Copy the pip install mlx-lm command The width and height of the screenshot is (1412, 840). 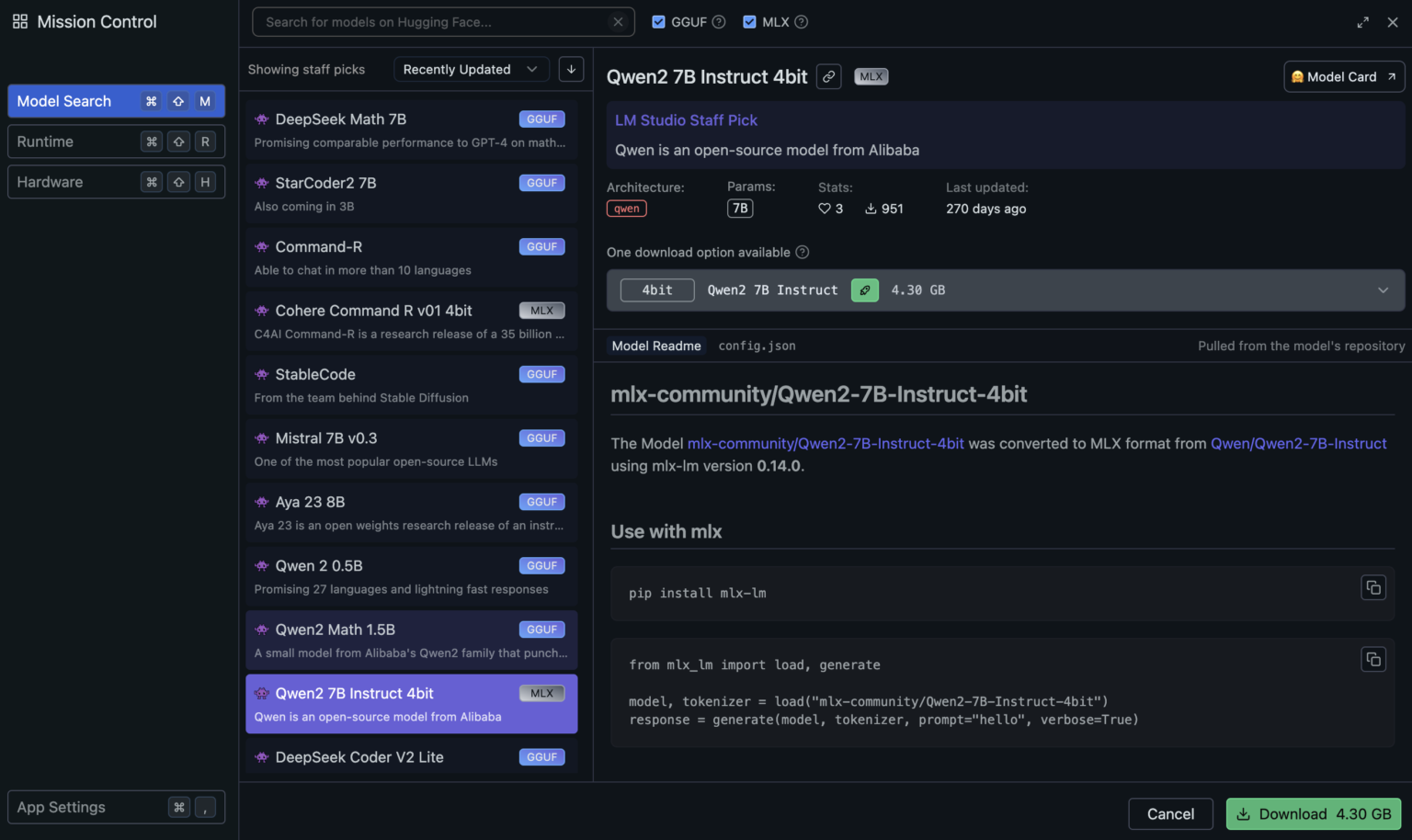point(1373,587)
